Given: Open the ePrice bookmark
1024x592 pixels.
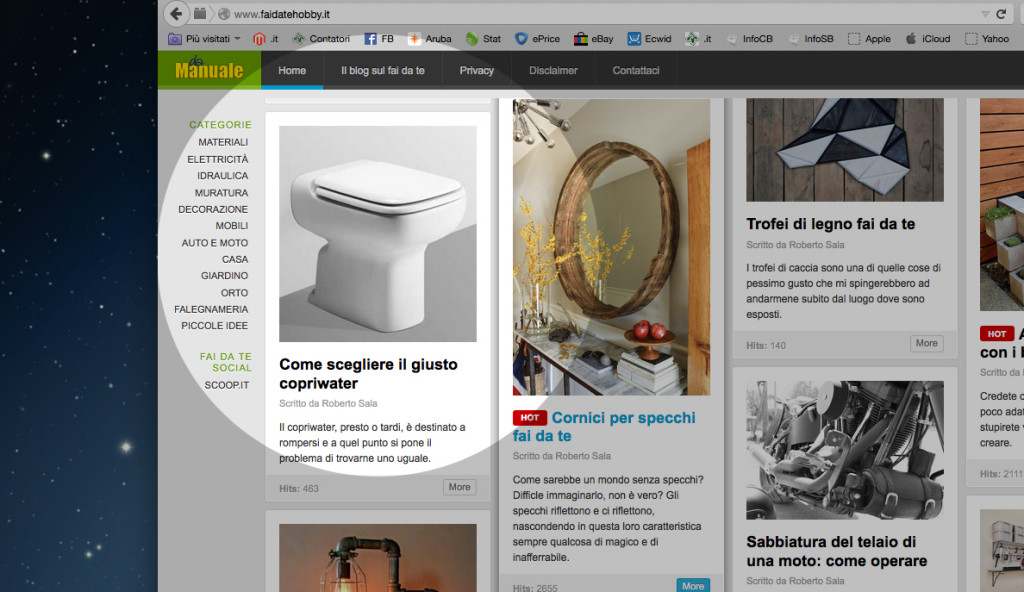Looking at the screenshot, I should (538, 38).
